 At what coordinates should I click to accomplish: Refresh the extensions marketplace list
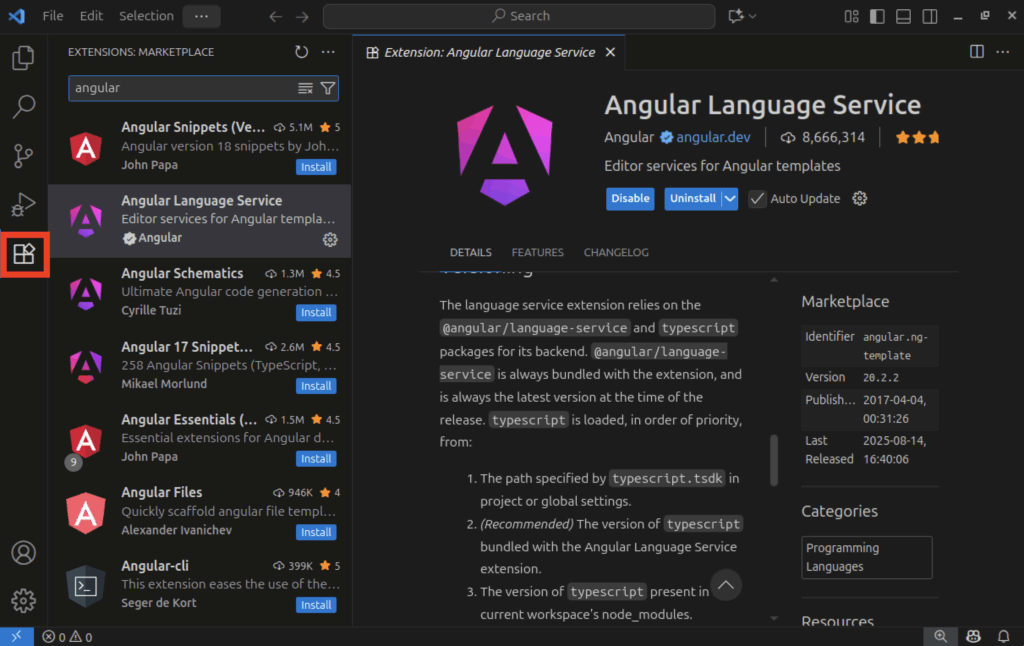(302, 52)
